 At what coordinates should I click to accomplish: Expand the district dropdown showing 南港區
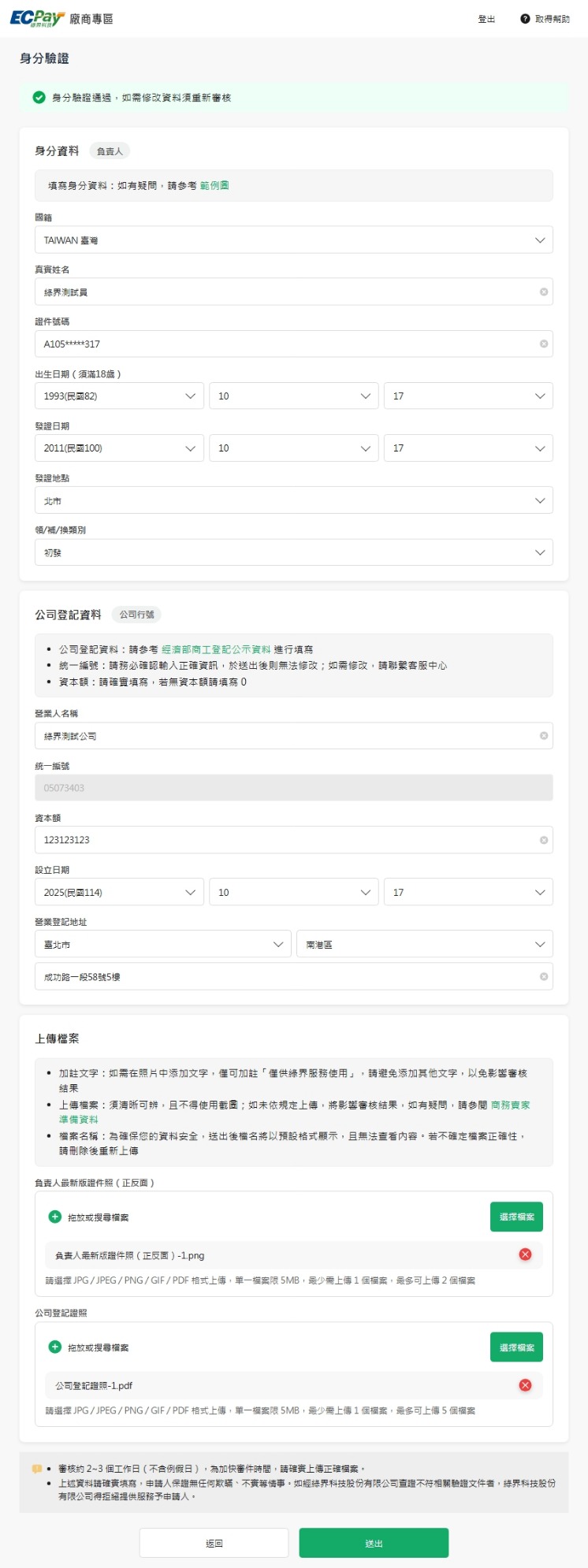[425, 945]
